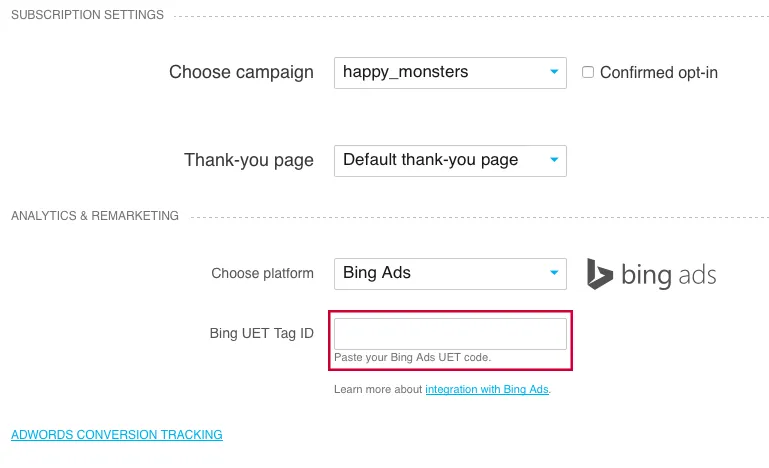Enable the Confirmed opt-in checkbox

point(588,72)
